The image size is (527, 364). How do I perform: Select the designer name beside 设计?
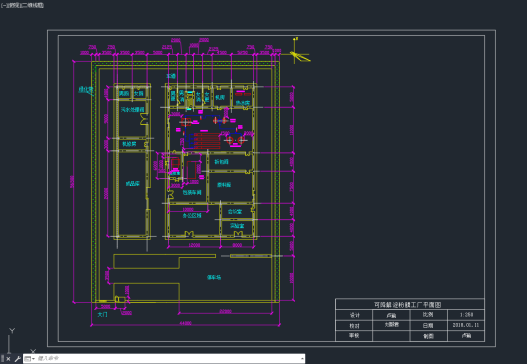[x=391, y=315]
